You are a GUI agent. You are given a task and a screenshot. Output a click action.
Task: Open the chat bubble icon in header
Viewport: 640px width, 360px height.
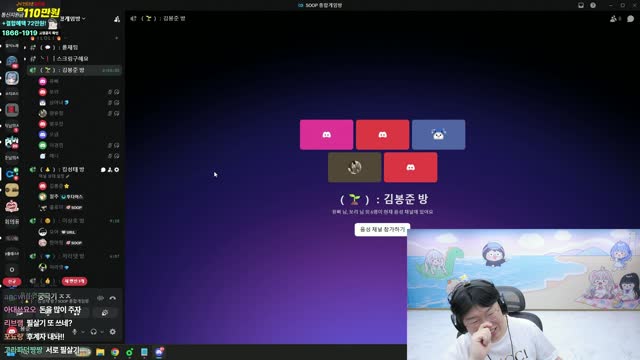(x=630, y=19)
